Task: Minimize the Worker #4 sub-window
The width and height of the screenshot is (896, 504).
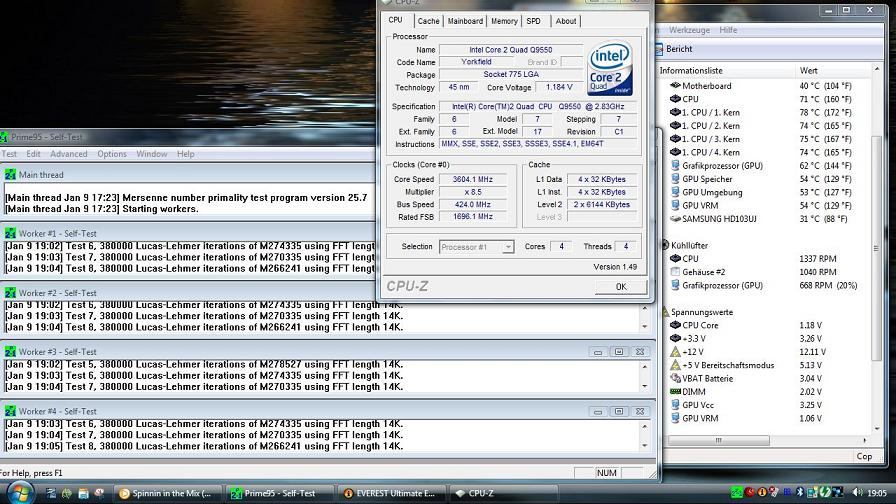Action: pyautogui.click(x=598, y=411)
